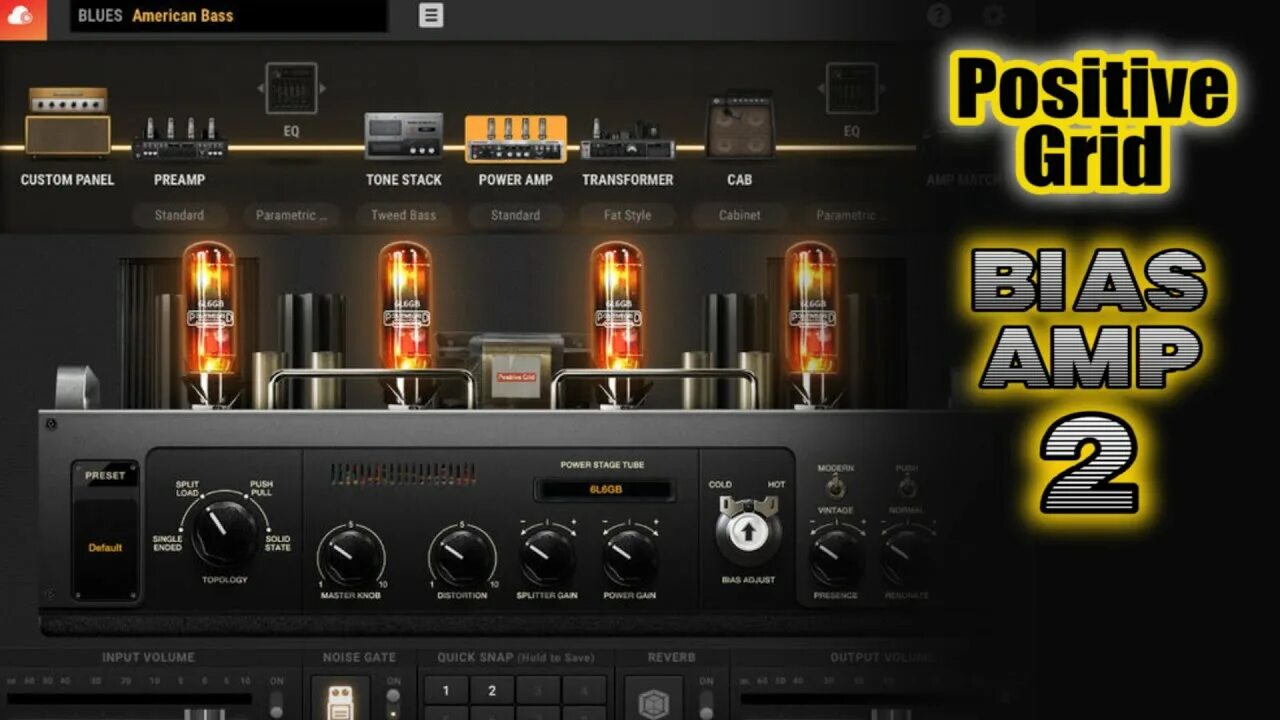
Task: Open the BLUES American Bass preset name field
Action: 228,16
